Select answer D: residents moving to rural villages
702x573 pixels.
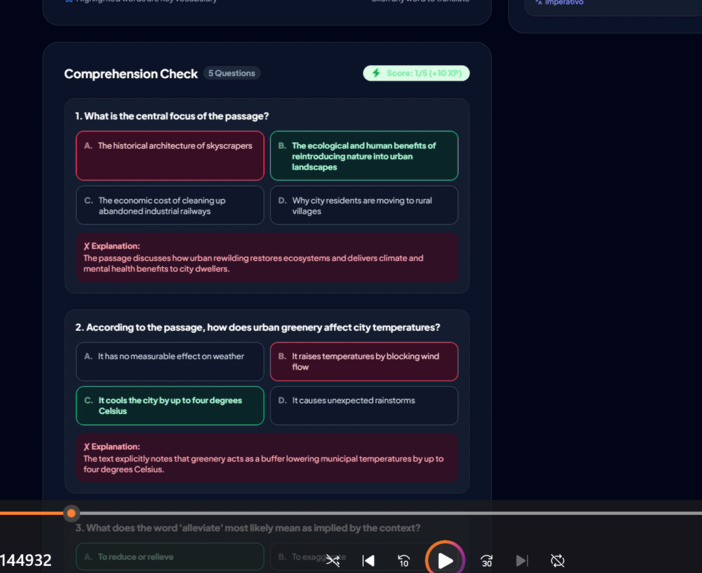pos(364,205)
